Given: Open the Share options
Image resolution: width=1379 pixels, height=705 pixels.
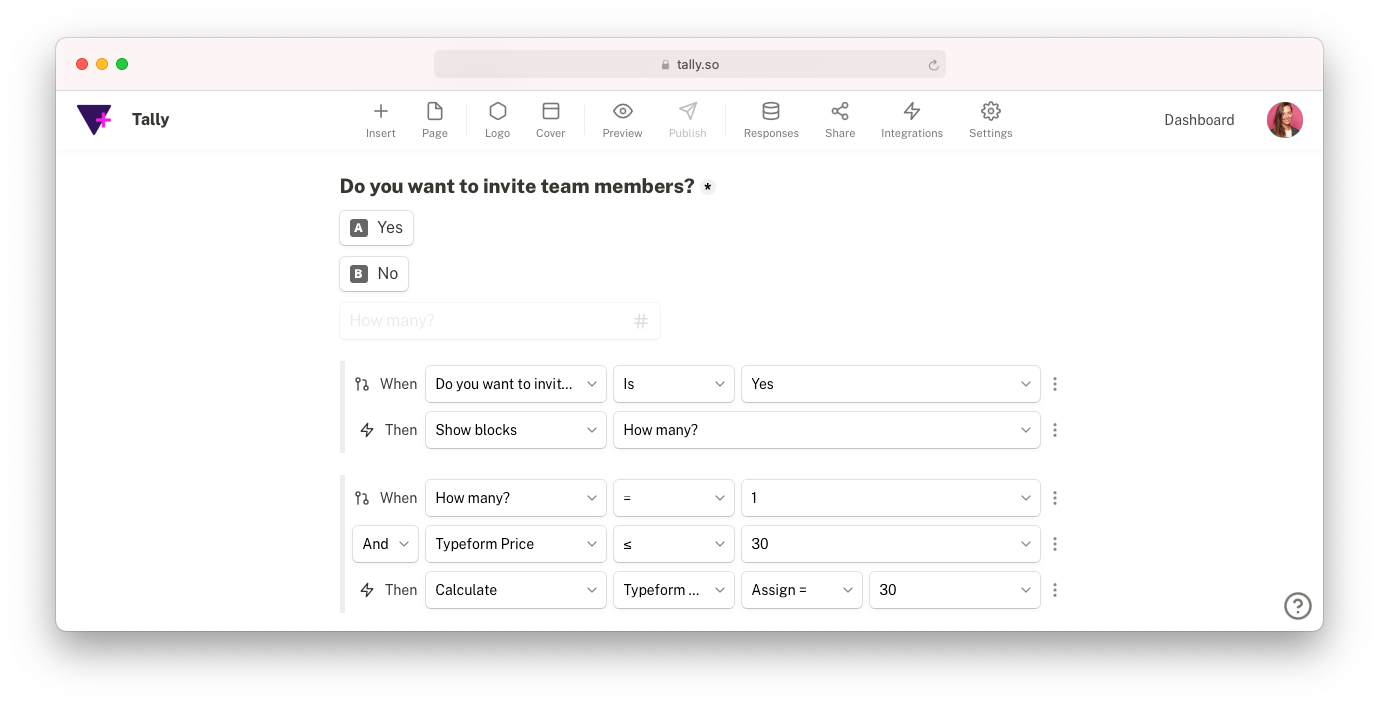Looking at the screenshot, I should point(840,120).
